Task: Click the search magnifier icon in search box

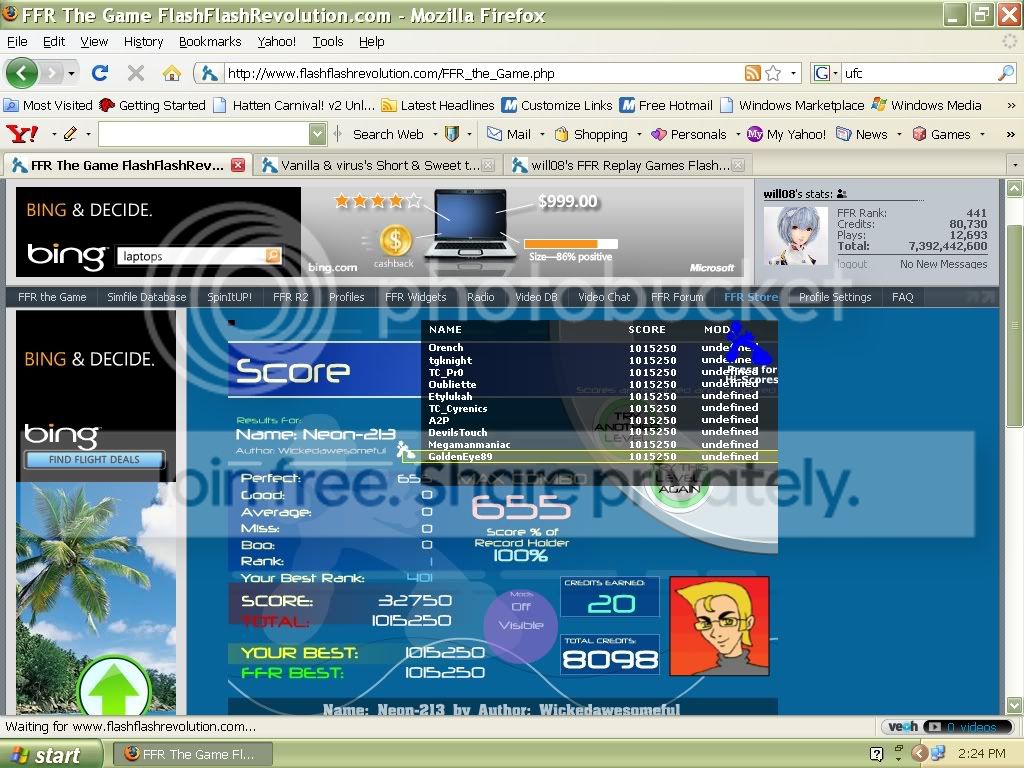Action: (1005, 73)
